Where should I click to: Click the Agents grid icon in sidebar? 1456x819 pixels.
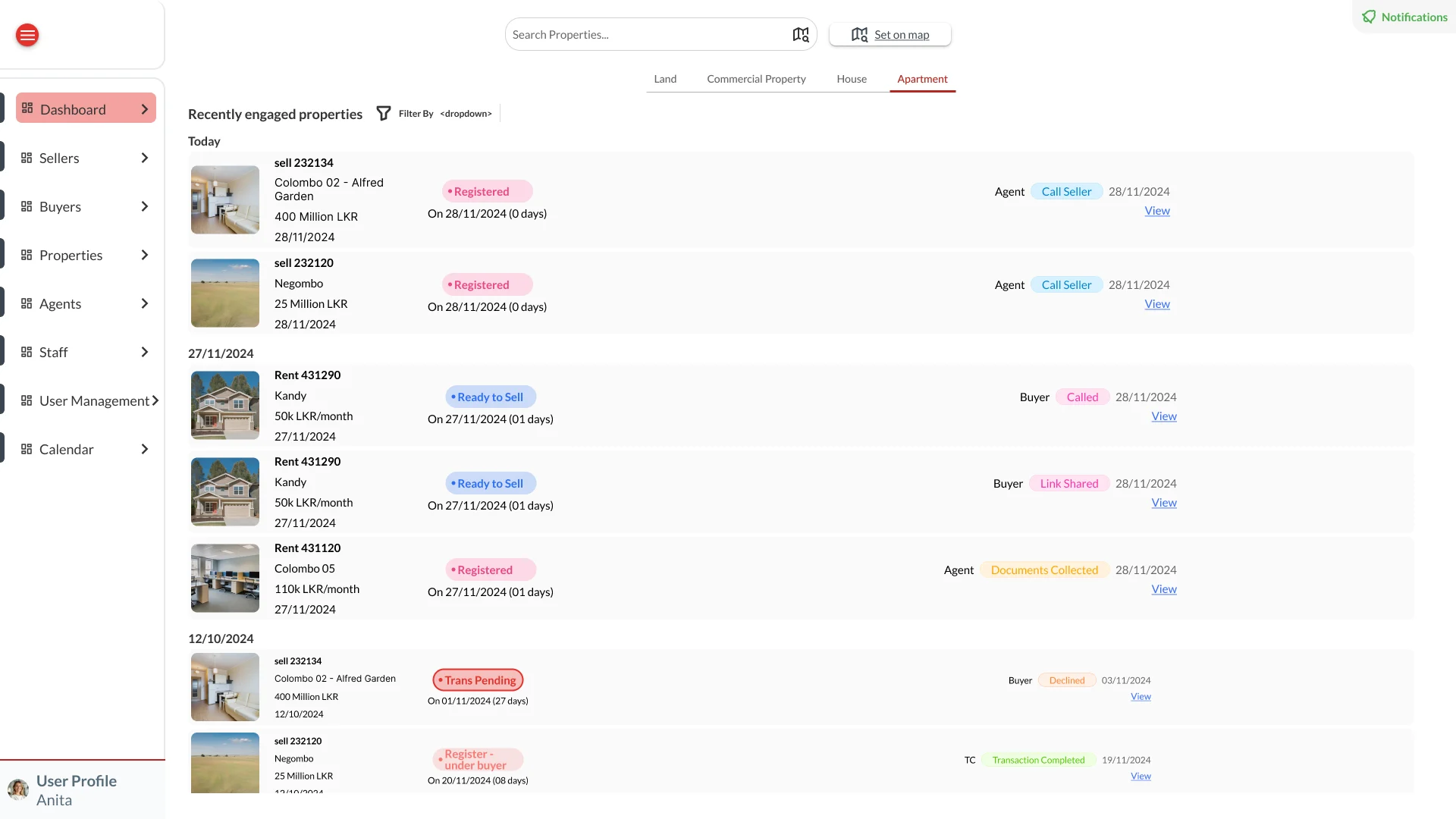click(x=27, y=303)
